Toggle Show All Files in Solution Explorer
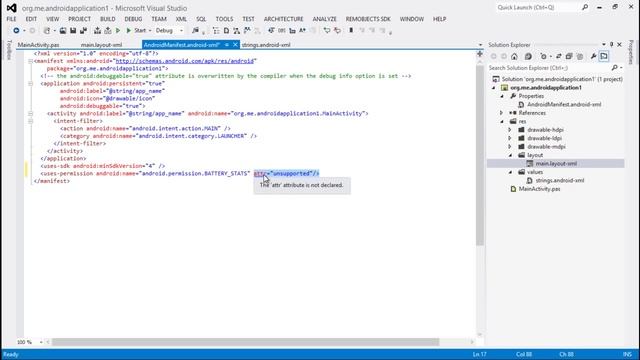The image size is (640, 360). 580,56
